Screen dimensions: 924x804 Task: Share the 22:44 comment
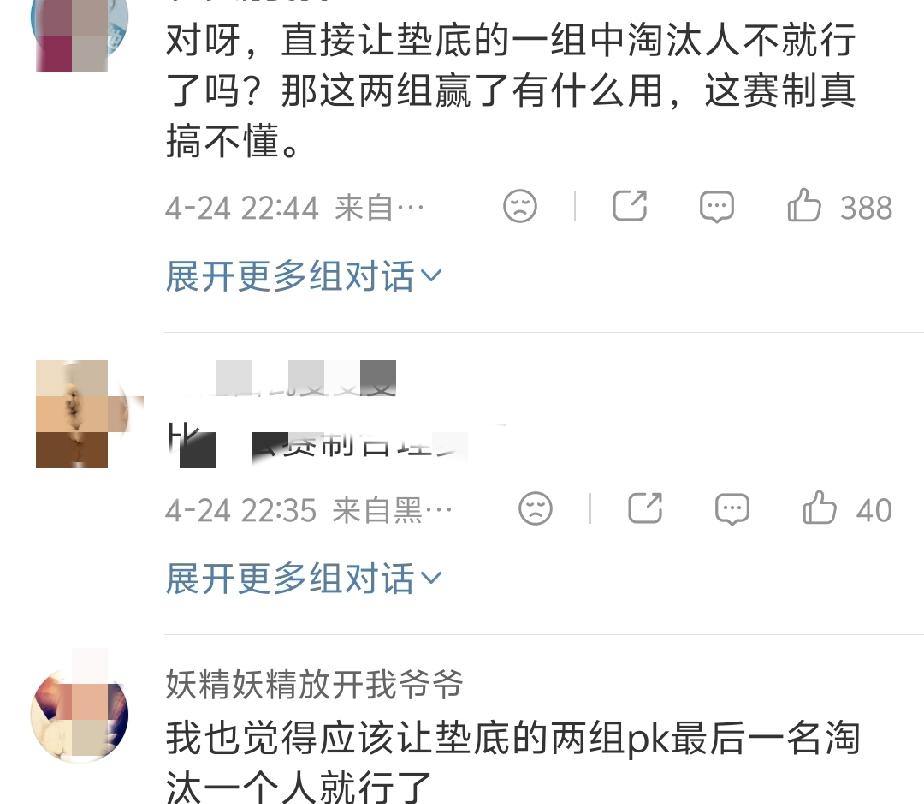629,206
